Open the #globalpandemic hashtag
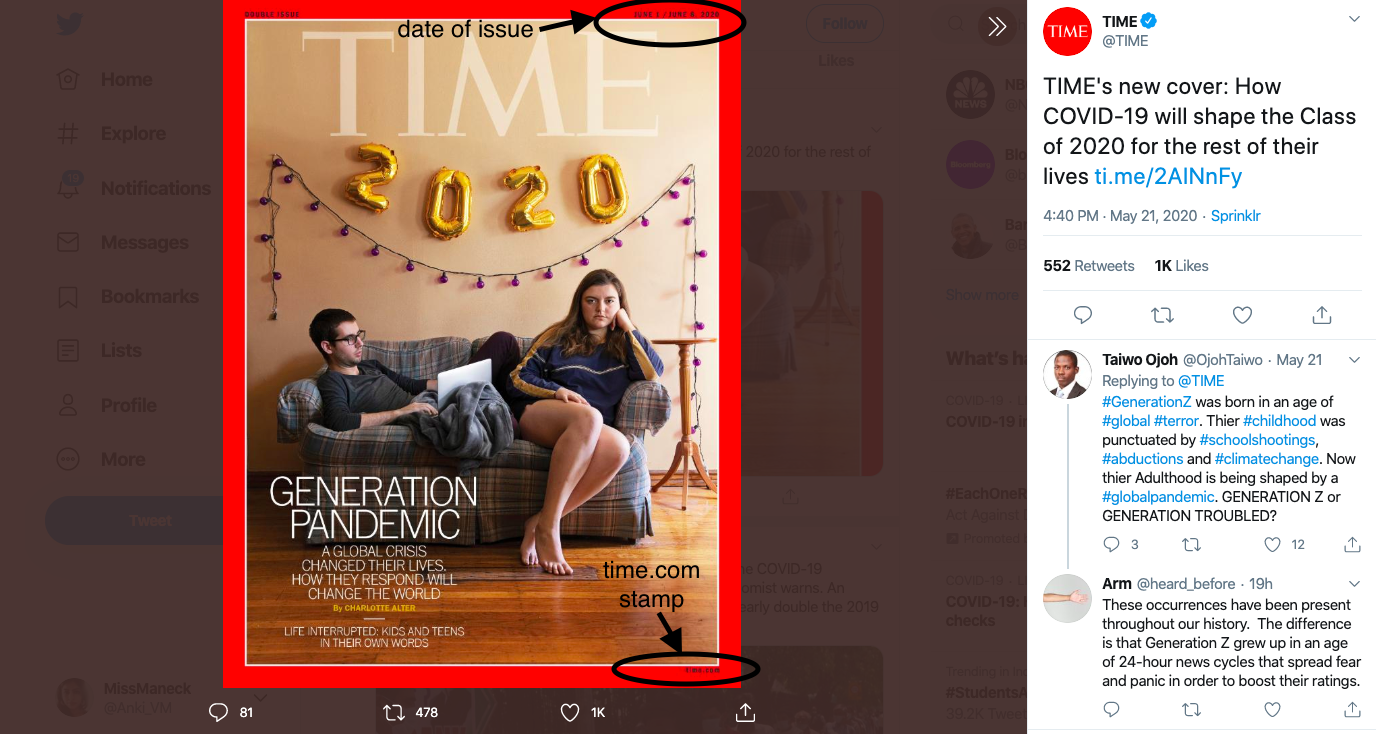The height and width of the screenshot is (734, 1376). (1159, 497)
